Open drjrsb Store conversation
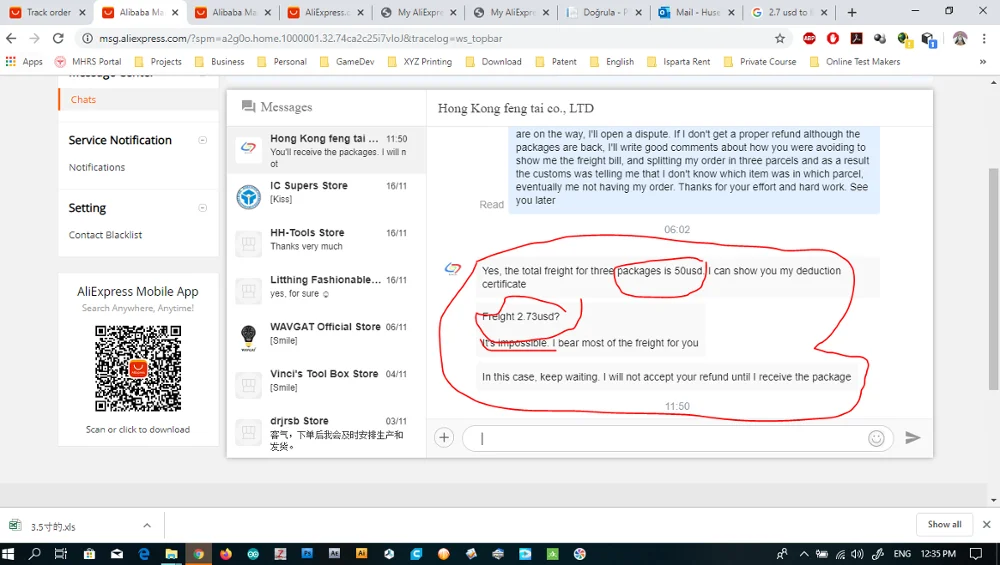 tap(327, 433)
